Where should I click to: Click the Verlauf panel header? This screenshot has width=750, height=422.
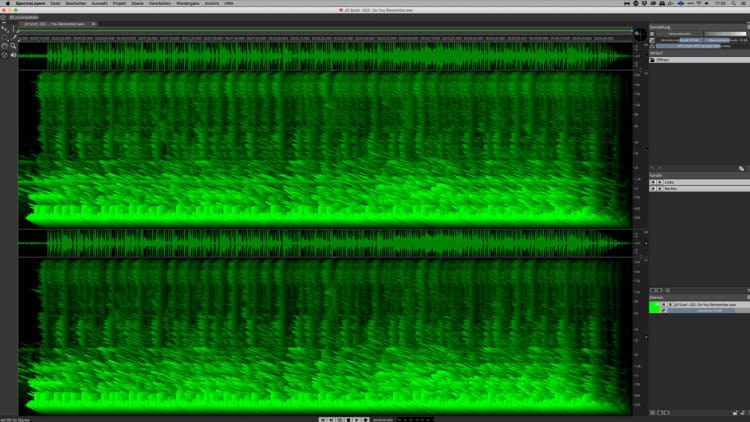click(699, 53)
